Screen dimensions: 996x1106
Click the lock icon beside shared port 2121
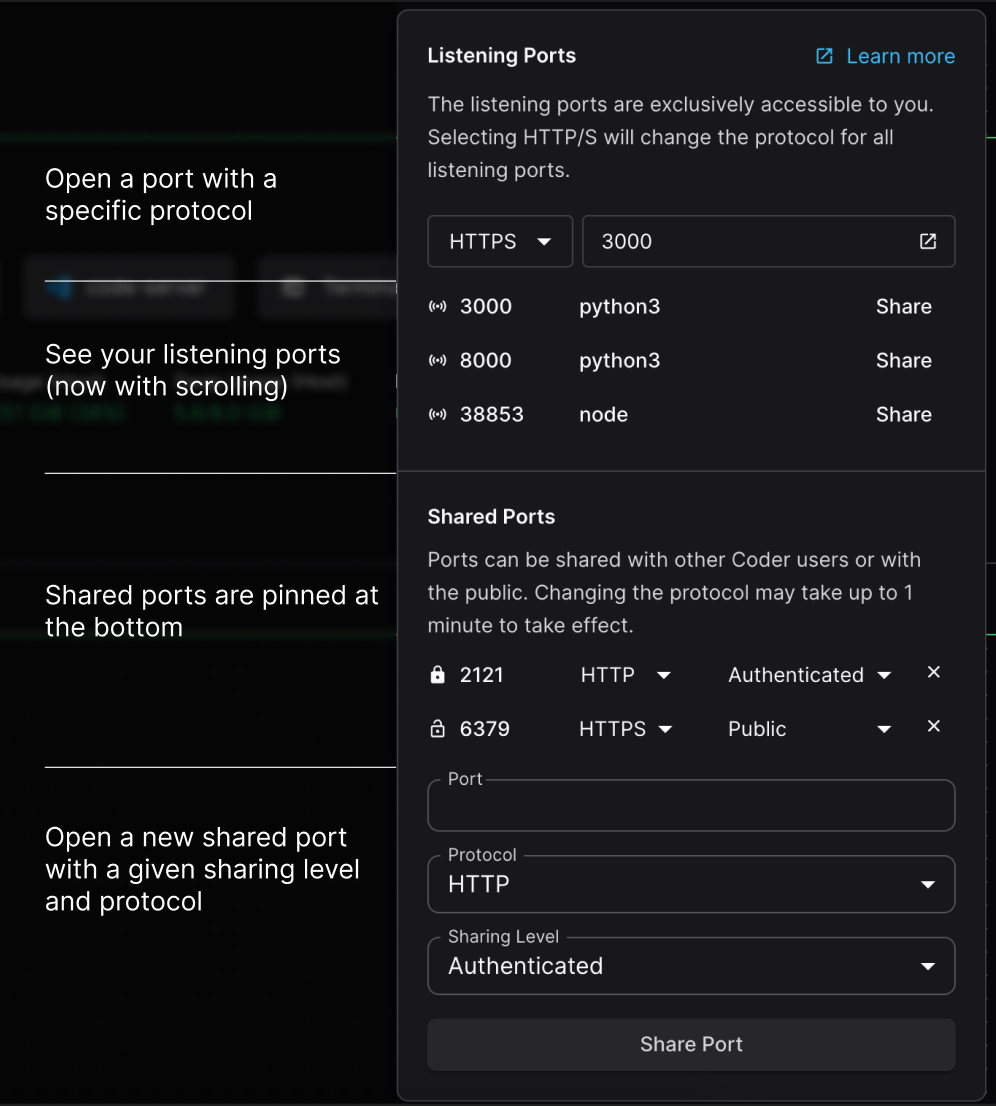437,674
